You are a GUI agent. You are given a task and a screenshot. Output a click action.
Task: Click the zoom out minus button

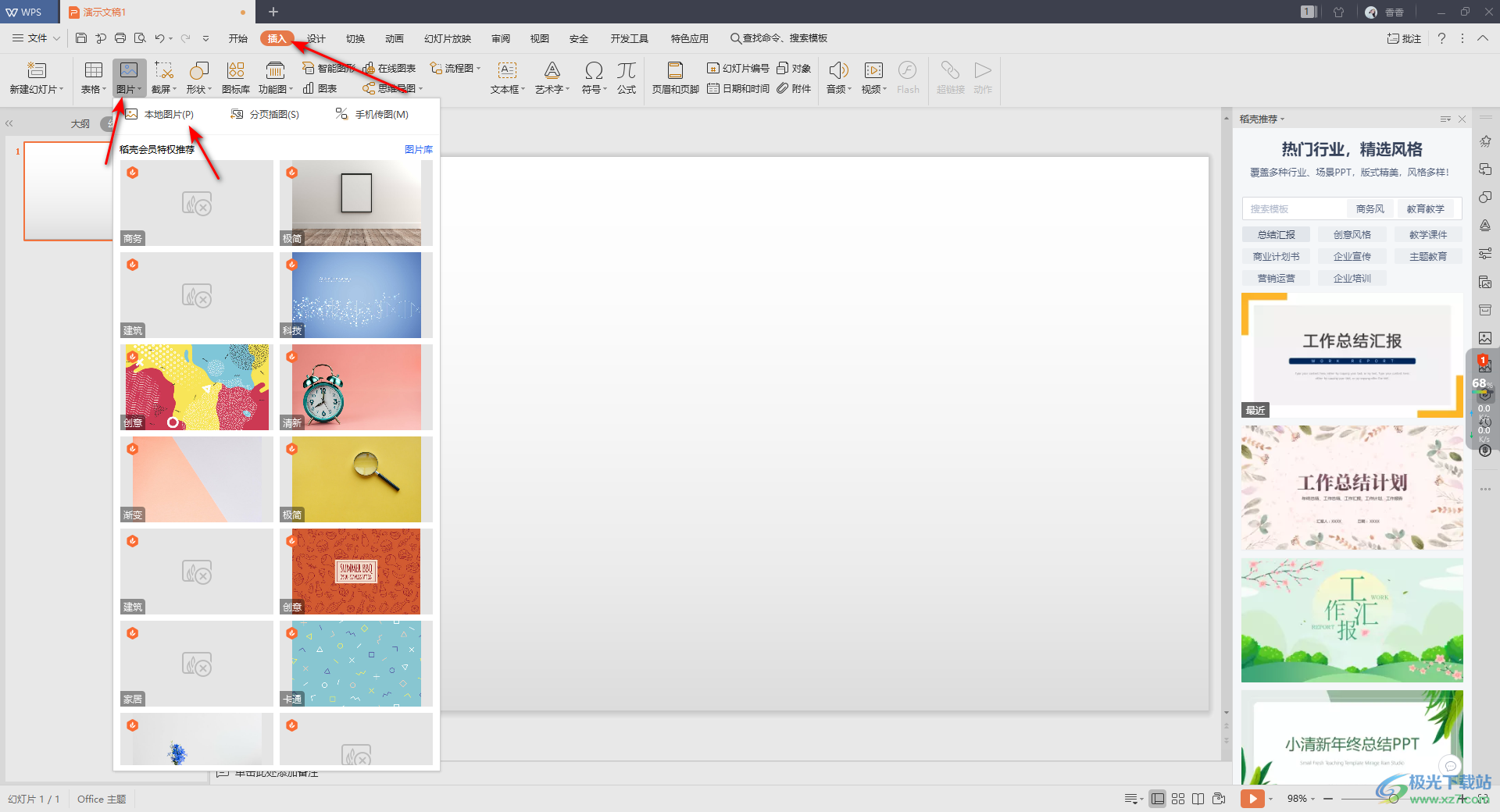tap(1328, 799)
